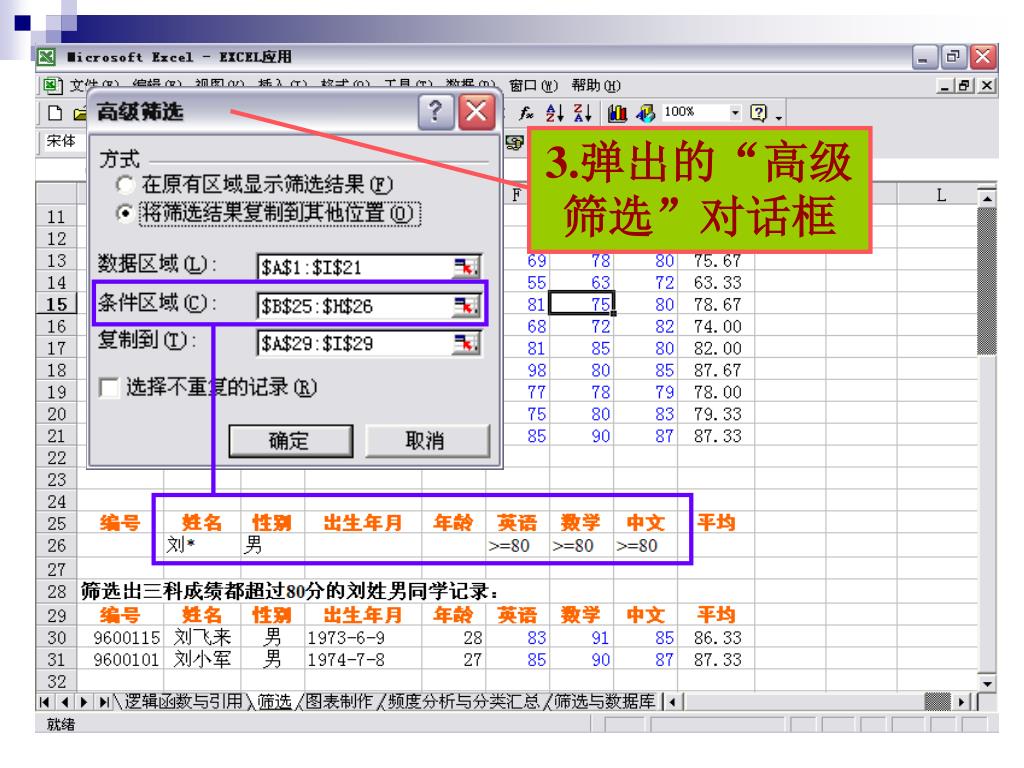Screen dimensions: 1024x768
Task: Click cell with 9600115
Action: pyautogui.click(x=121, y=637)
